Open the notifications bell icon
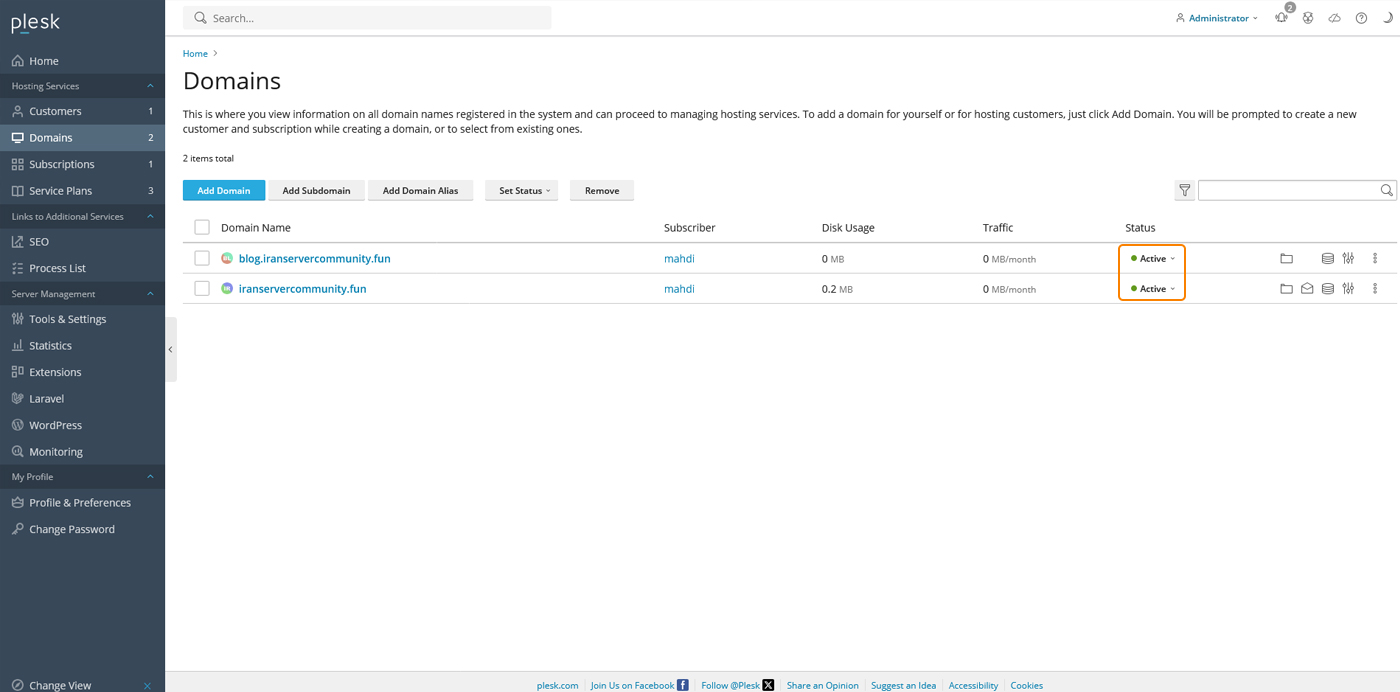Image resolution: width=1400 pixels, height=692 pixels. (1281, 18)
